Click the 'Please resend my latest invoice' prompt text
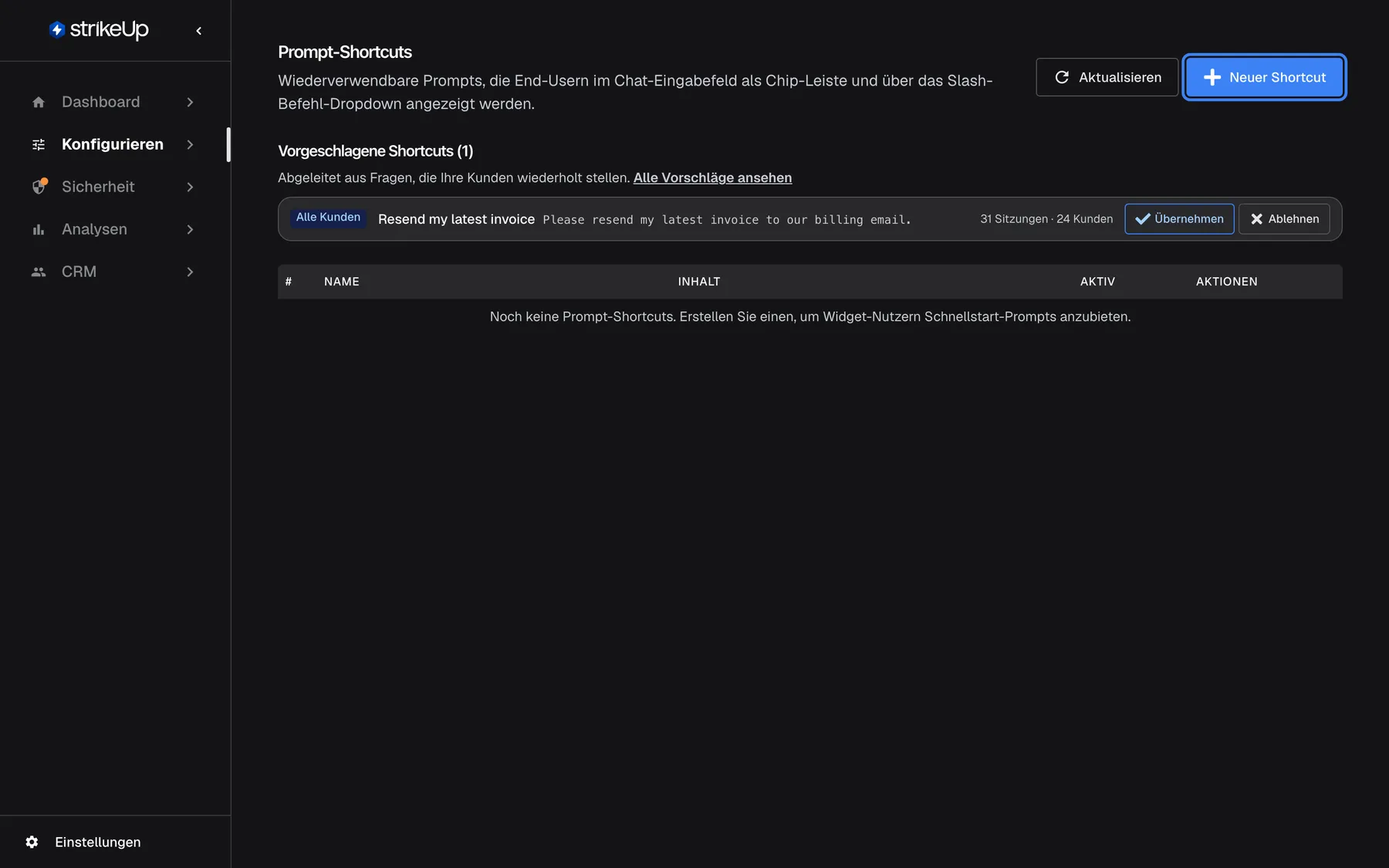Viewport: 1389px width, 868px height. (727, 220)
